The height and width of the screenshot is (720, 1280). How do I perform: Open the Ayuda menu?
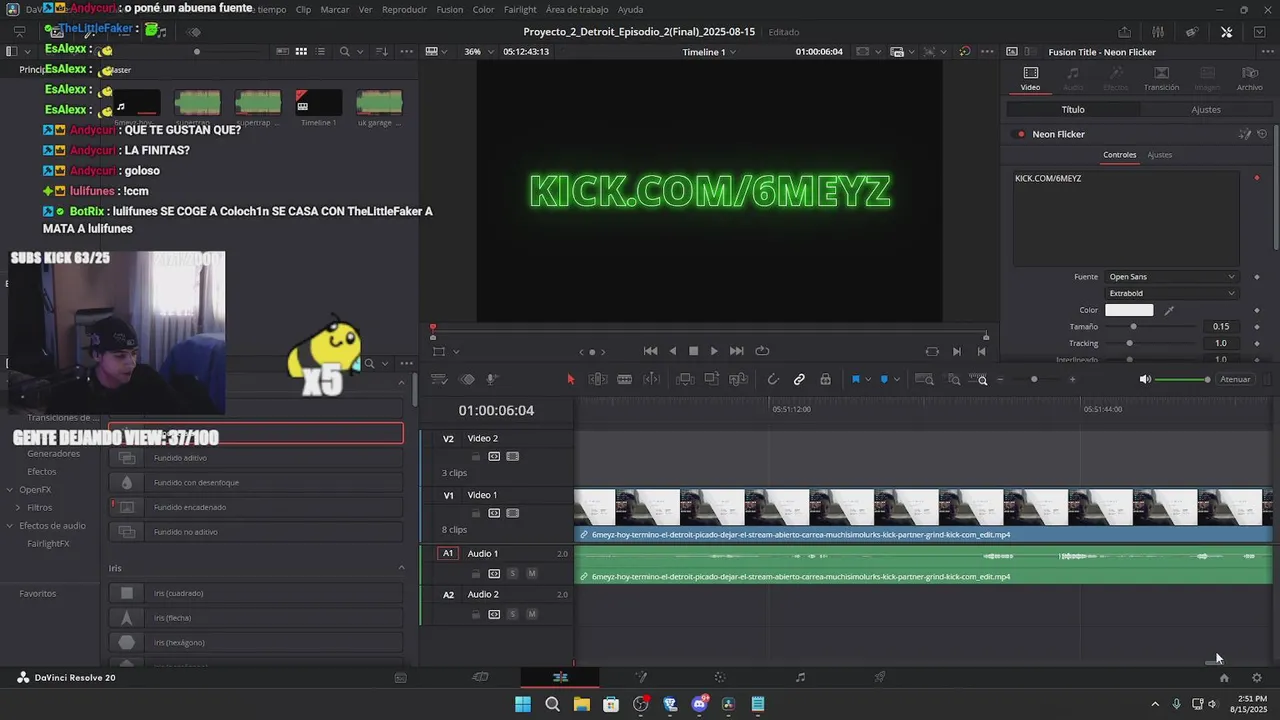coord(630,9)
